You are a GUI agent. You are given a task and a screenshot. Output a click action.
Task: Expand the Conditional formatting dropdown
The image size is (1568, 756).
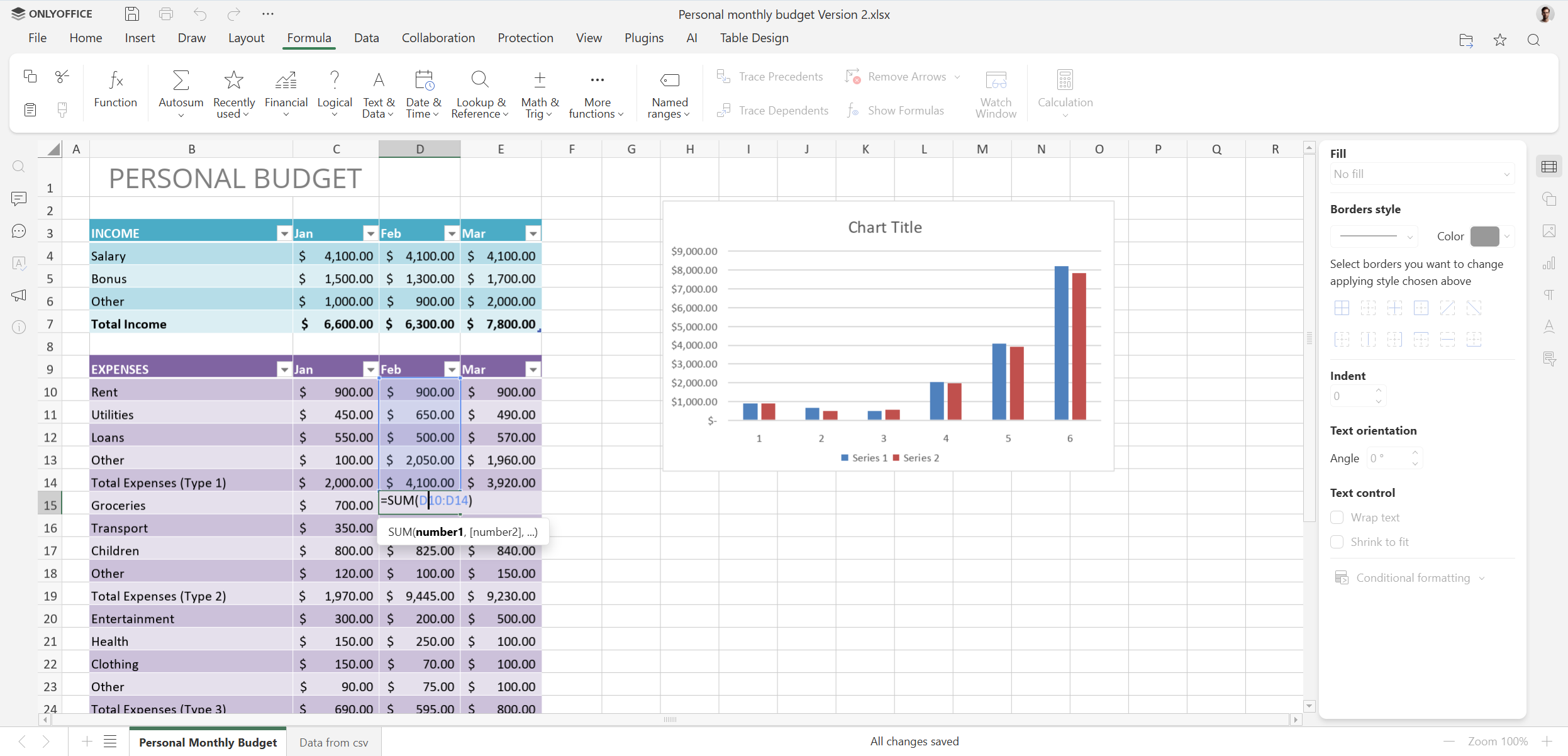pyautogui.click(x=1413, y=577)
